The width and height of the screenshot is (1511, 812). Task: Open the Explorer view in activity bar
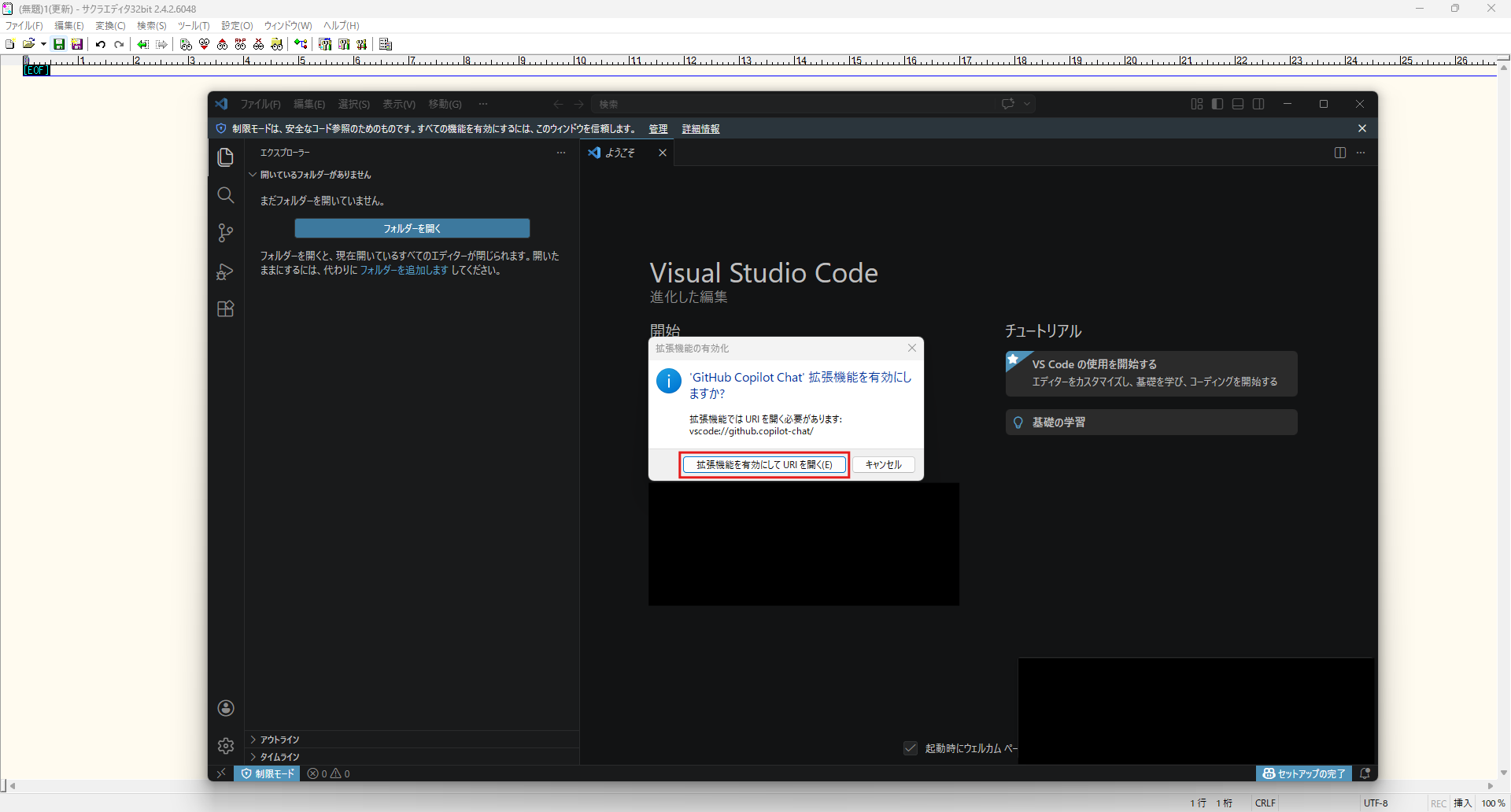click(226, 157)
